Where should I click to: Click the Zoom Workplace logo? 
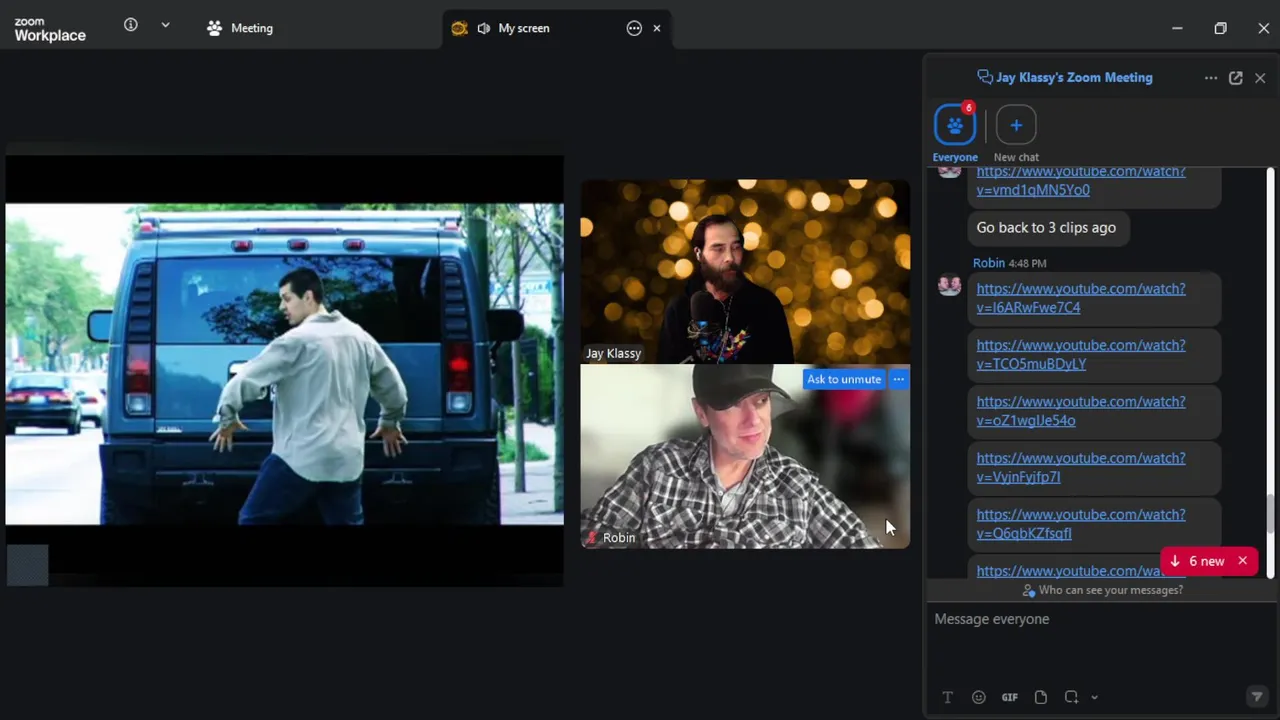click(x=50, y=29)
